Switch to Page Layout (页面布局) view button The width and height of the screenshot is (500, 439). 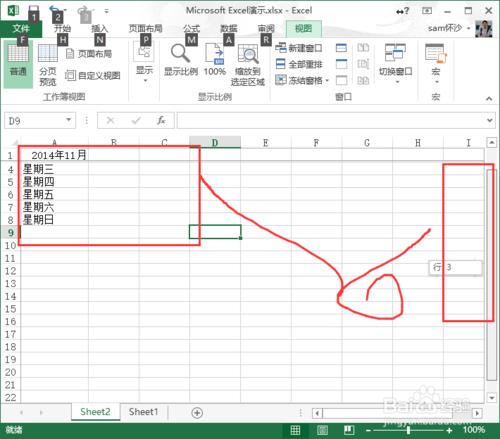89,54
